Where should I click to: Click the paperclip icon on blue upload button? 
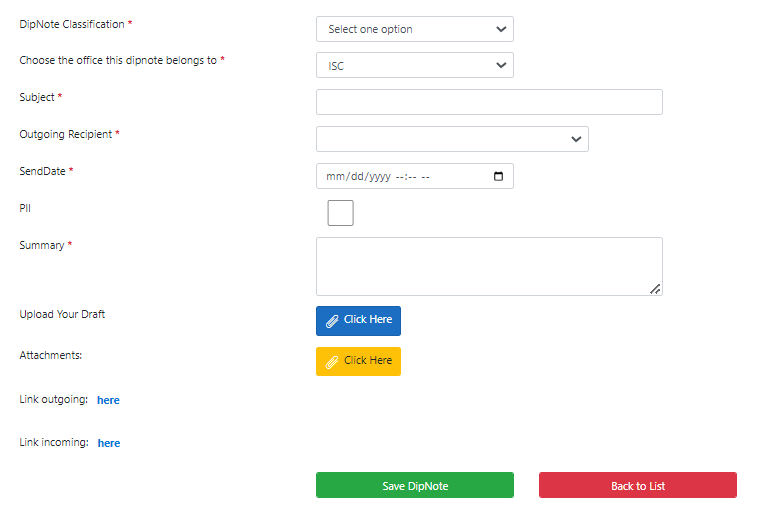332,321
